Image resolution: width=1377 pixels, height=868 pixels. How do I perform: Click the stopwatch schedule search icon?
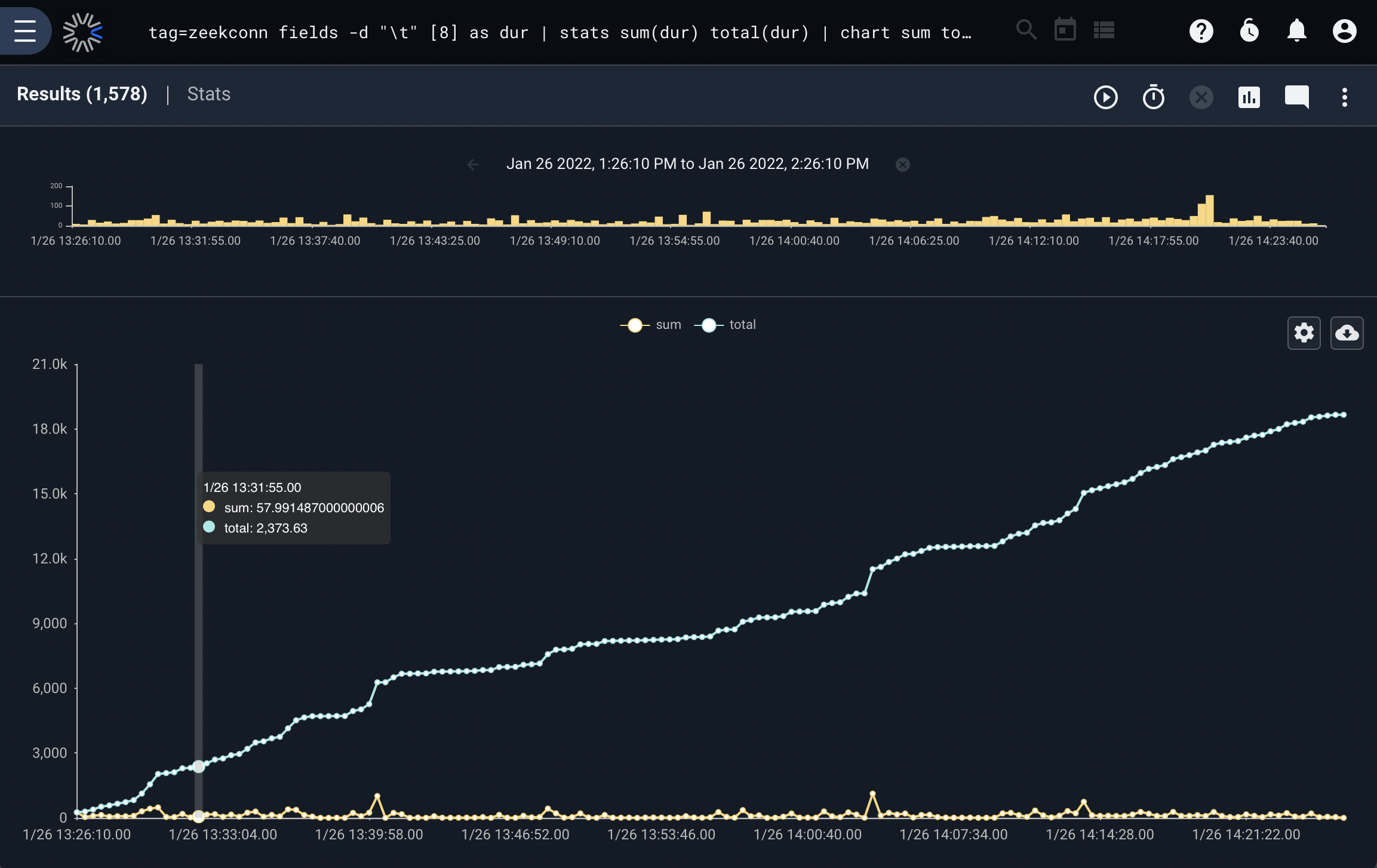point(1154,97)
